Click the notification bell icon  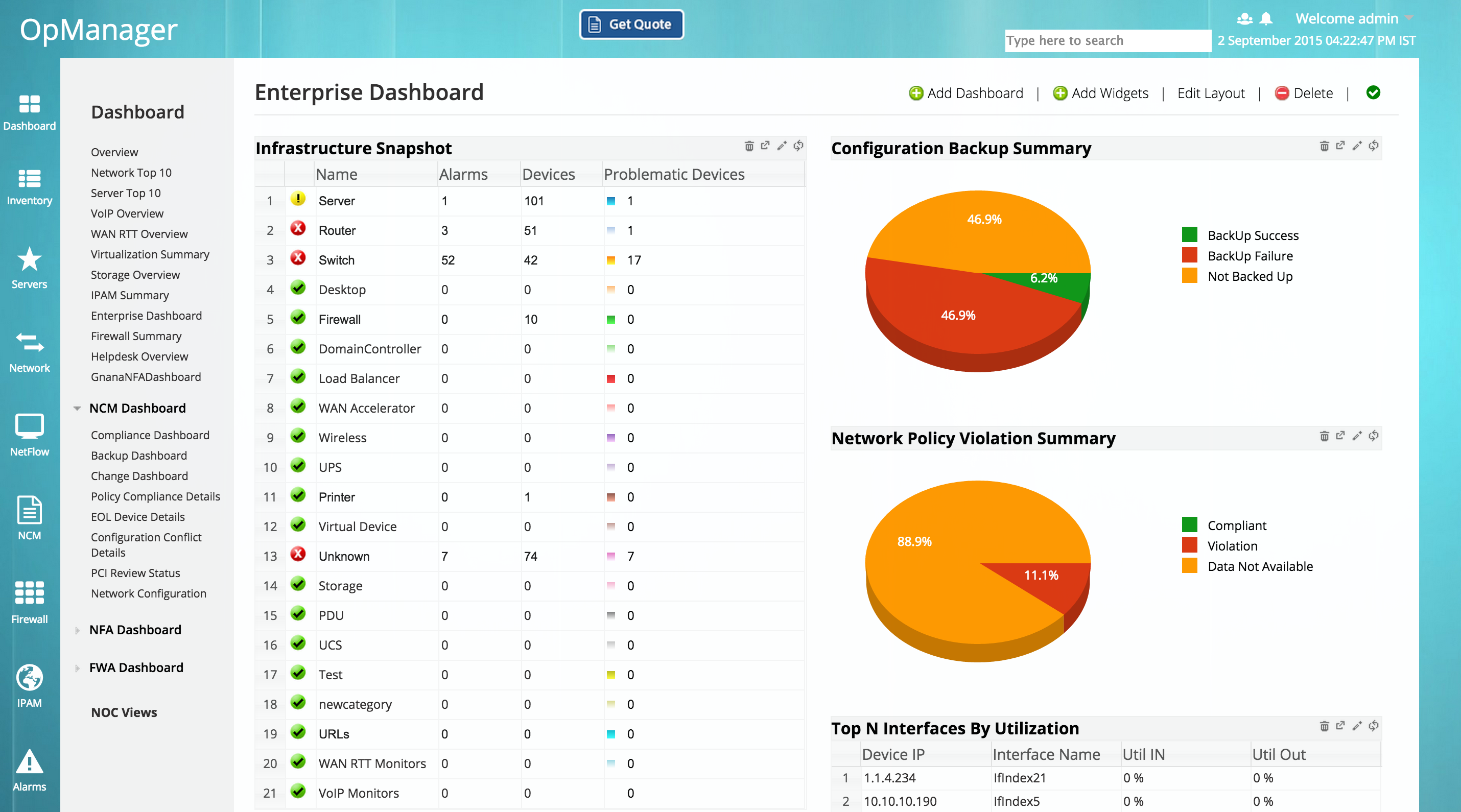(1265, 19)
